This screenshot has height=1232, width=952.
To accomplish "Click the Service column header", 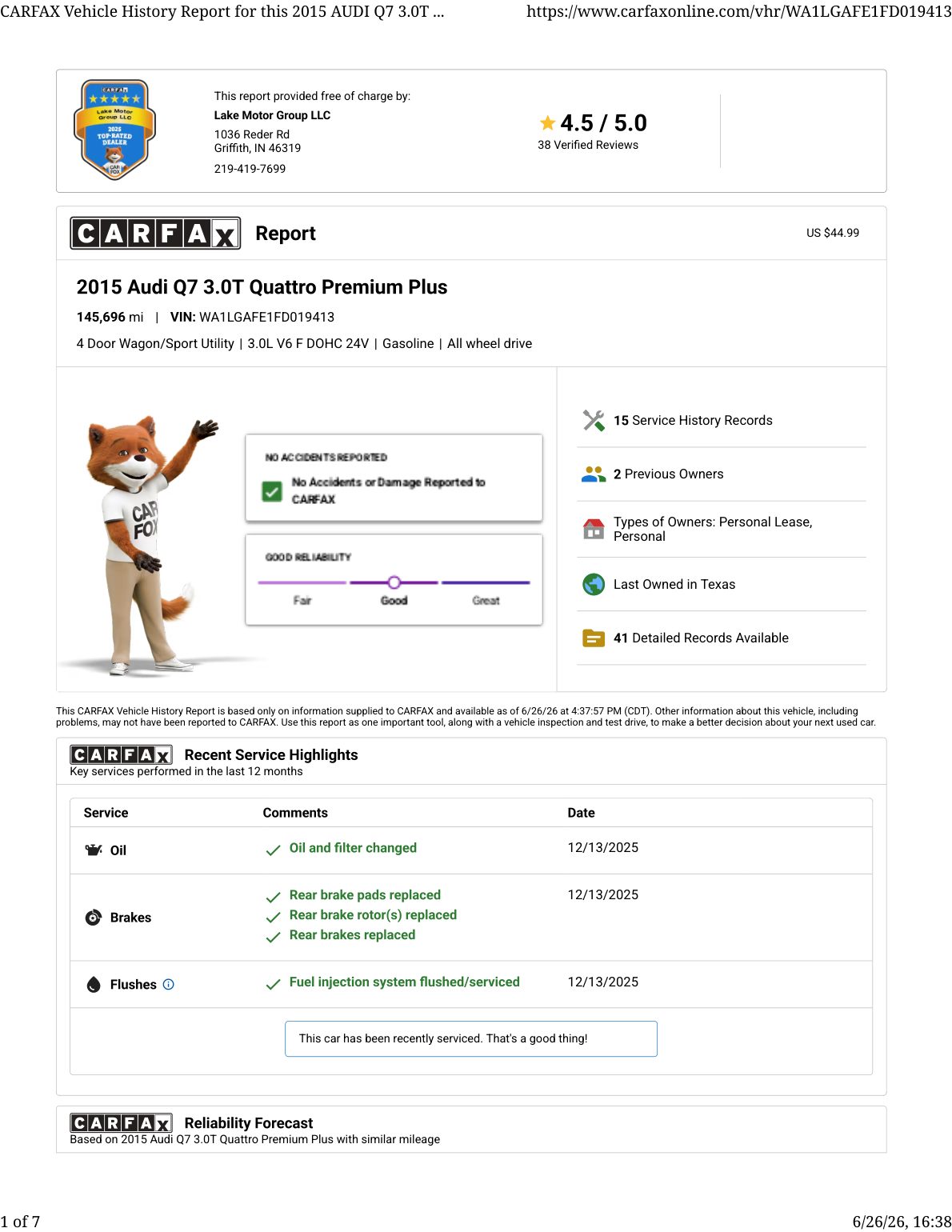I will 106,813.
